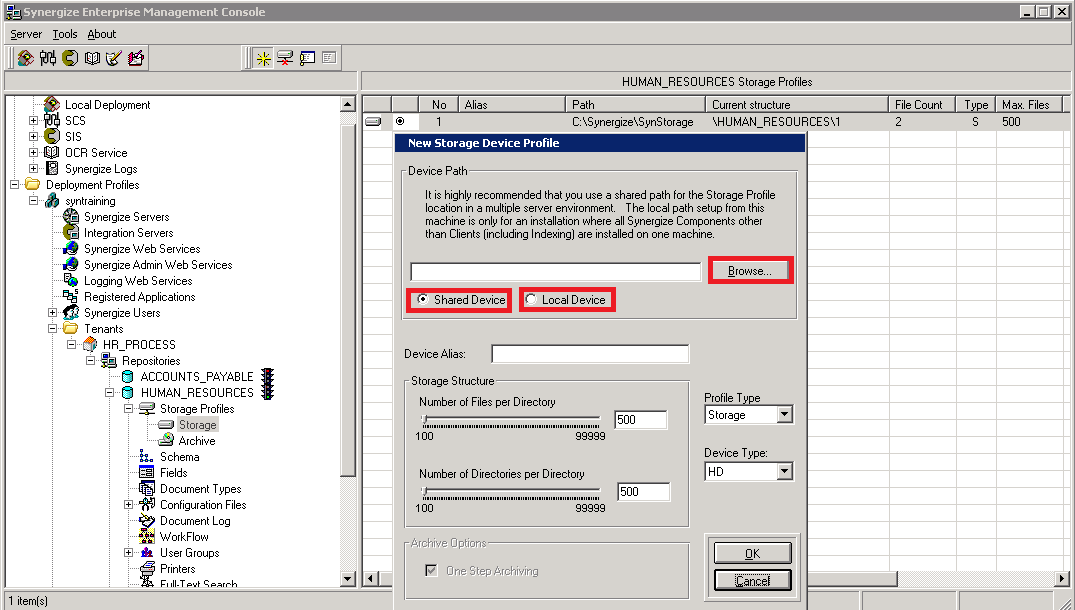
Task: Expand the Synergize Users node
Action: tap(52, 313)
